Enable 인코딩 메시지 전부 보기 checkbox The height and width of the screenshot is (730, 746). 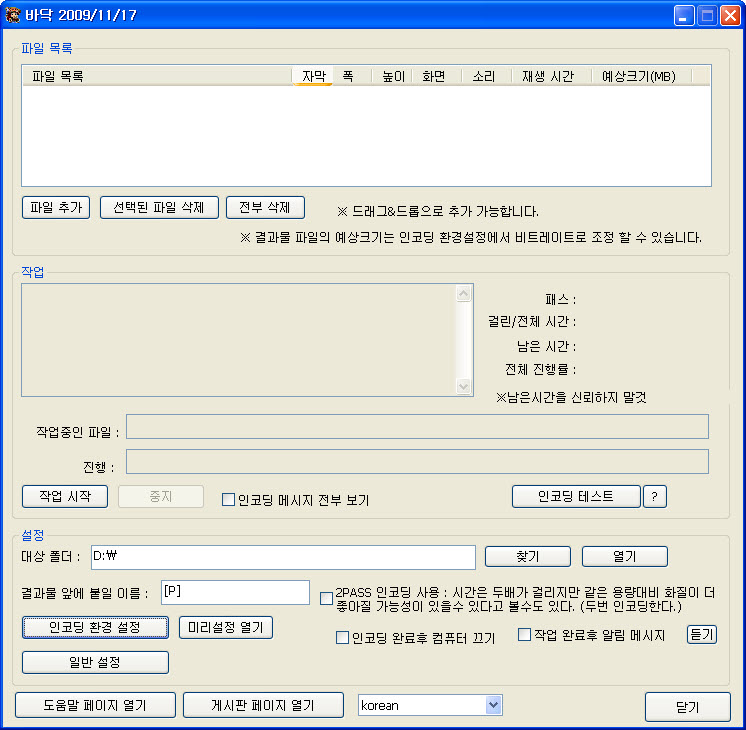click(228, 500)
